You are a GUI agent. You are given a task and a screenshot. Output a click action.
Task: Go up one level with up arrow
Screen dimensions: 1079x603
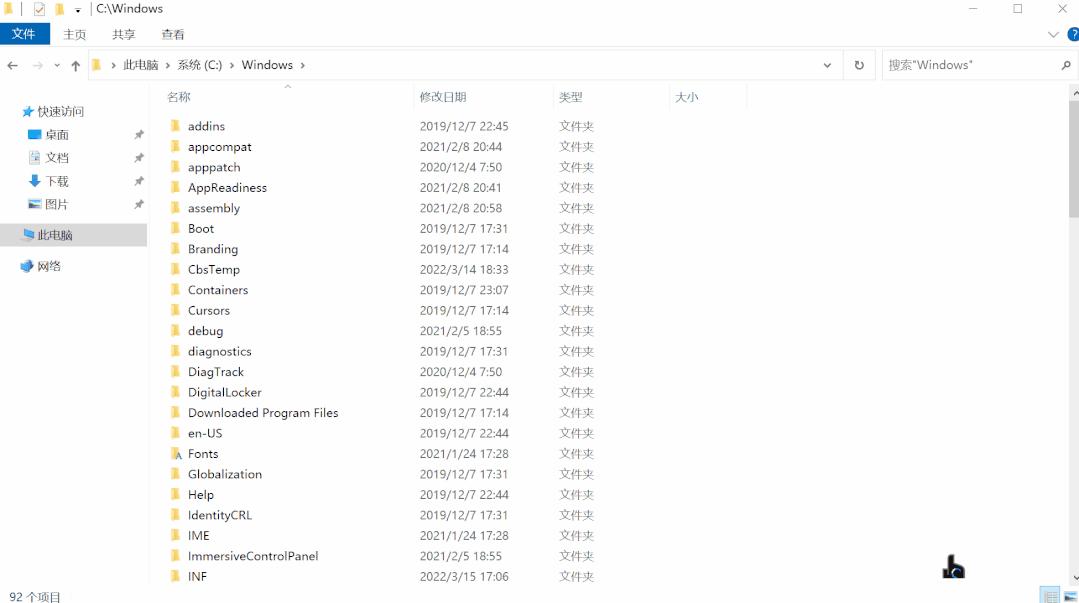[76, 65]
